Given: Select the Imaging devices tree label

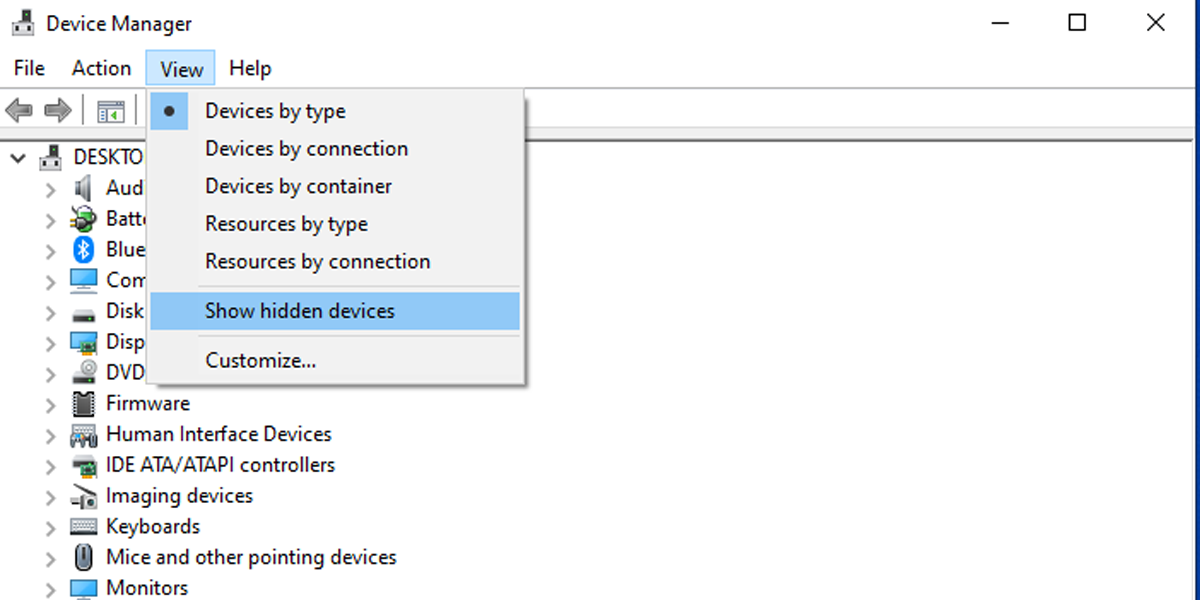Looking at the screenshot, I should [x=179, y=496].
